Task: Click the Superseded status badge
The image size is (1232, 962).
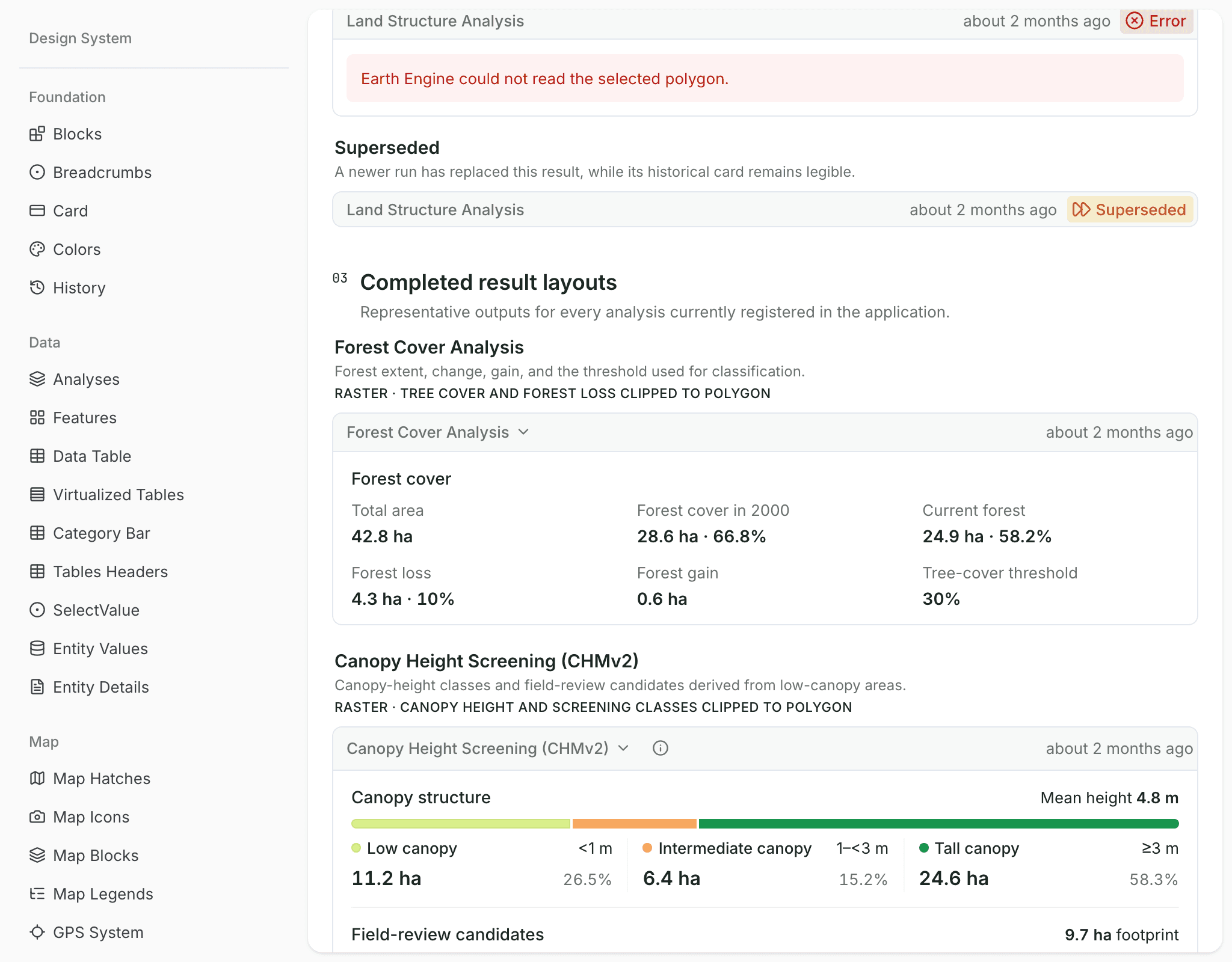Action: 1130,210
